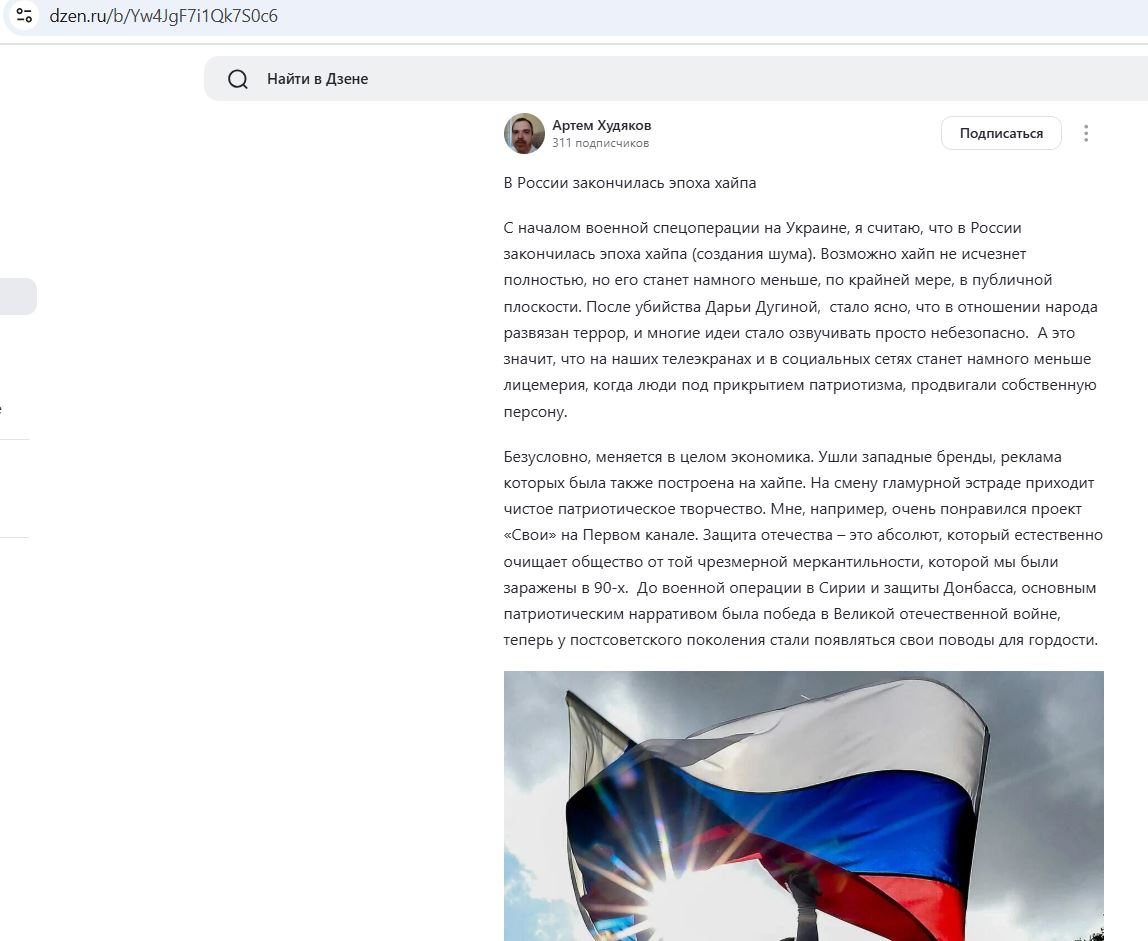
Task: Select the dzen.ru URL in address bar
Action: (163, 16)
